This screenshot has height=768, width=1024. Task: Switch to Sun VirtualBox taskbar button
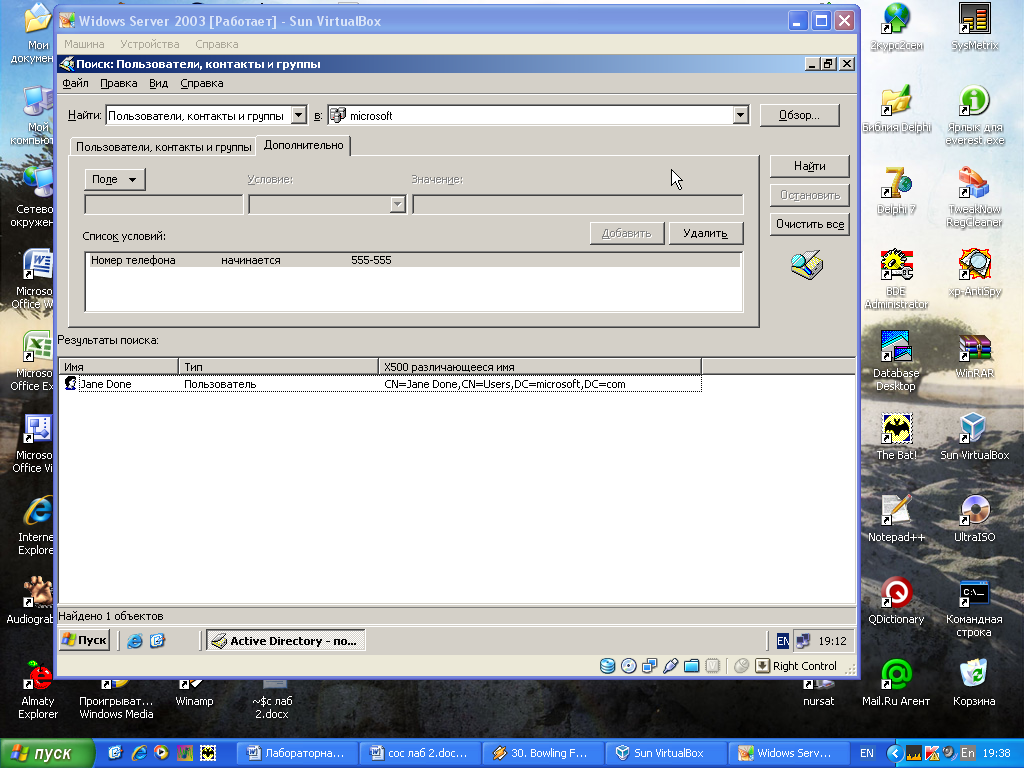[666, 753]
